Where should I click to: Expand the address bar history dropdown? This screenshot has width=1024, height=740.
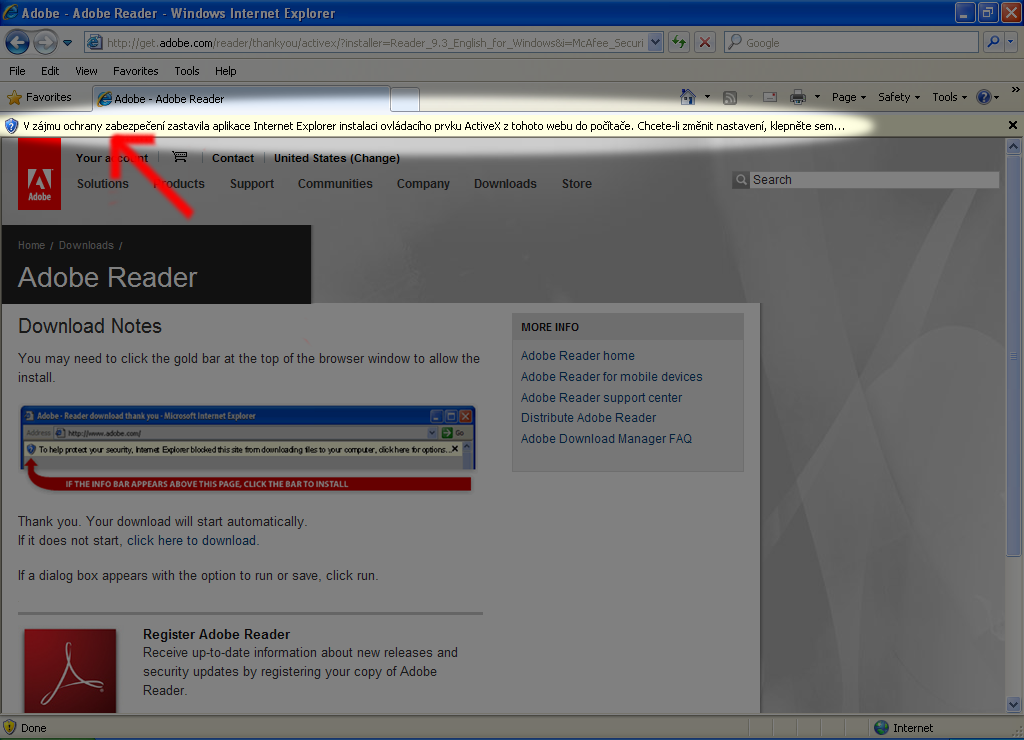[x=656, y=43]
